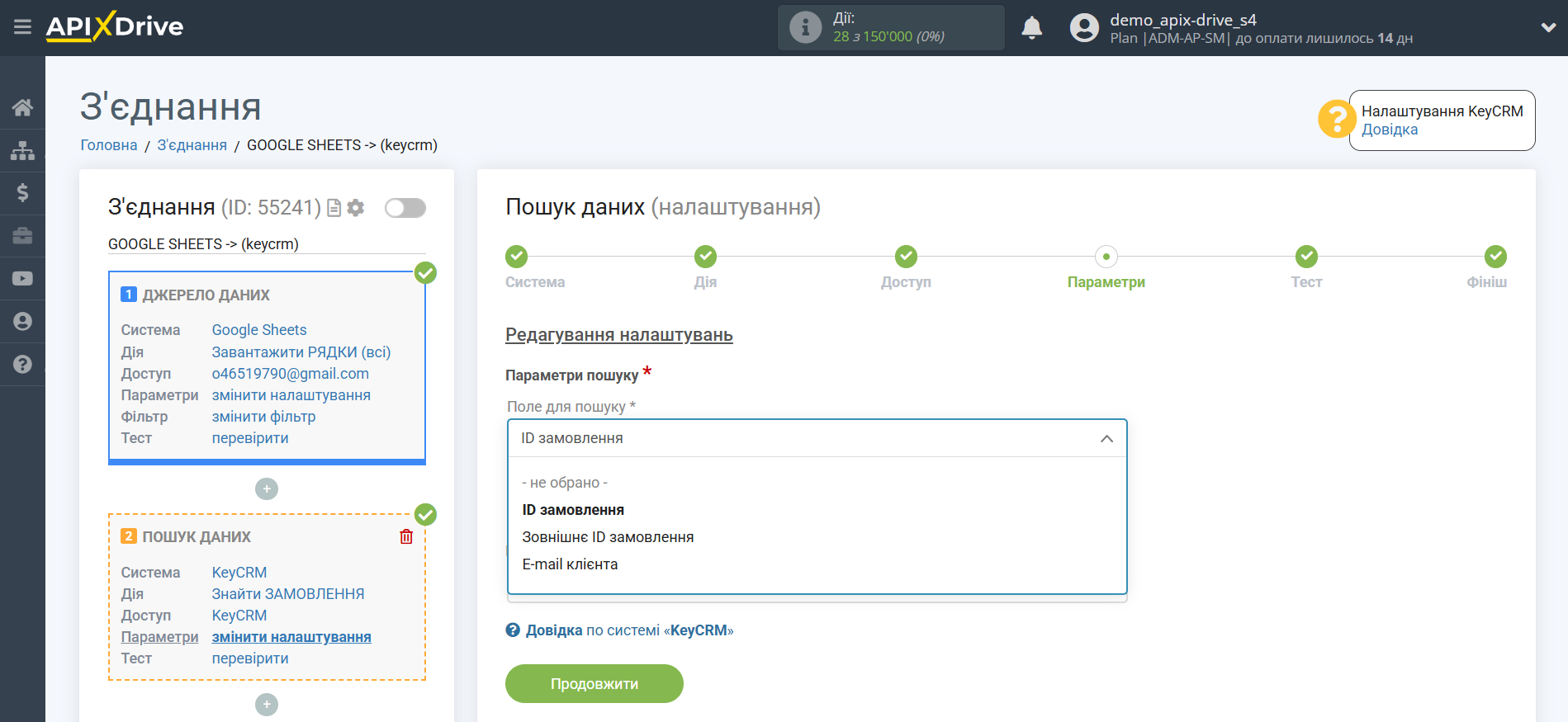Go to З'єднання breadcrumb link
Viewport: 1568px width, 722px height.
tap(192, 145)
